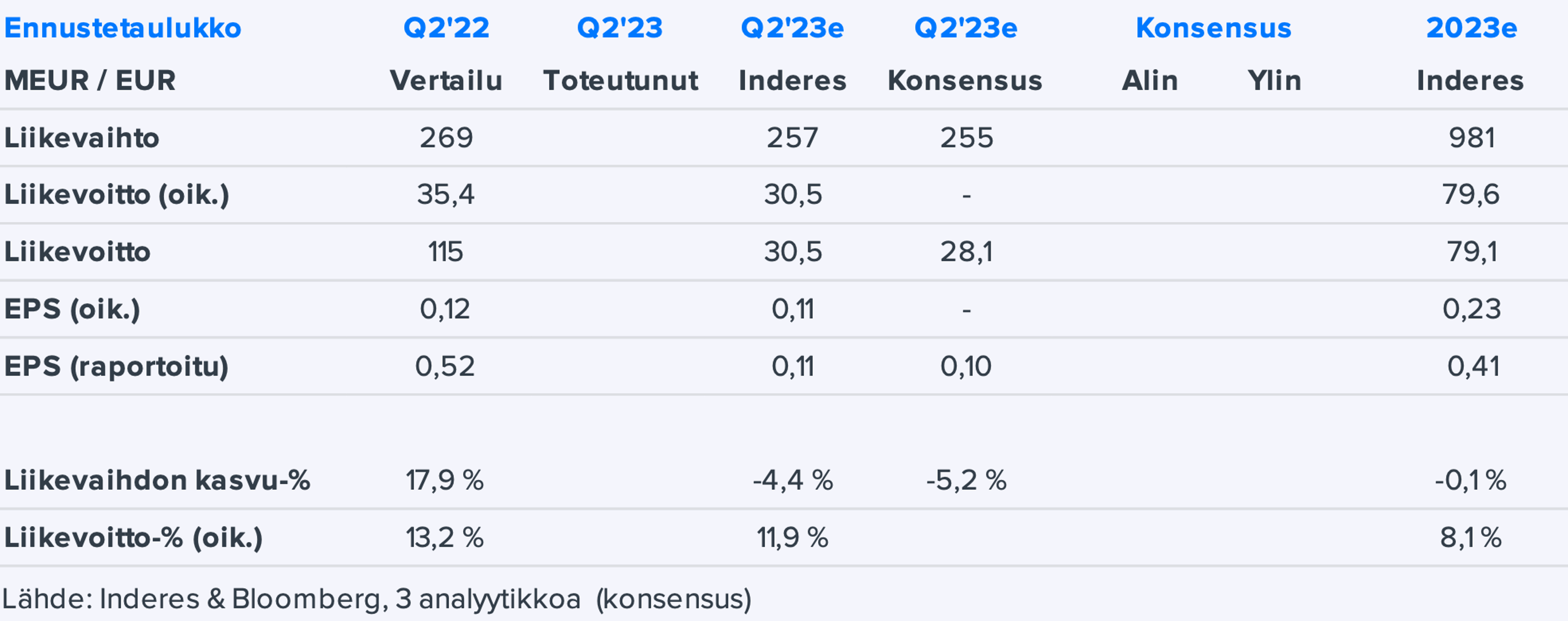Select the 2023e Liikevaihto value 981
This screenshot has width=1568, height=621.
1471,138
